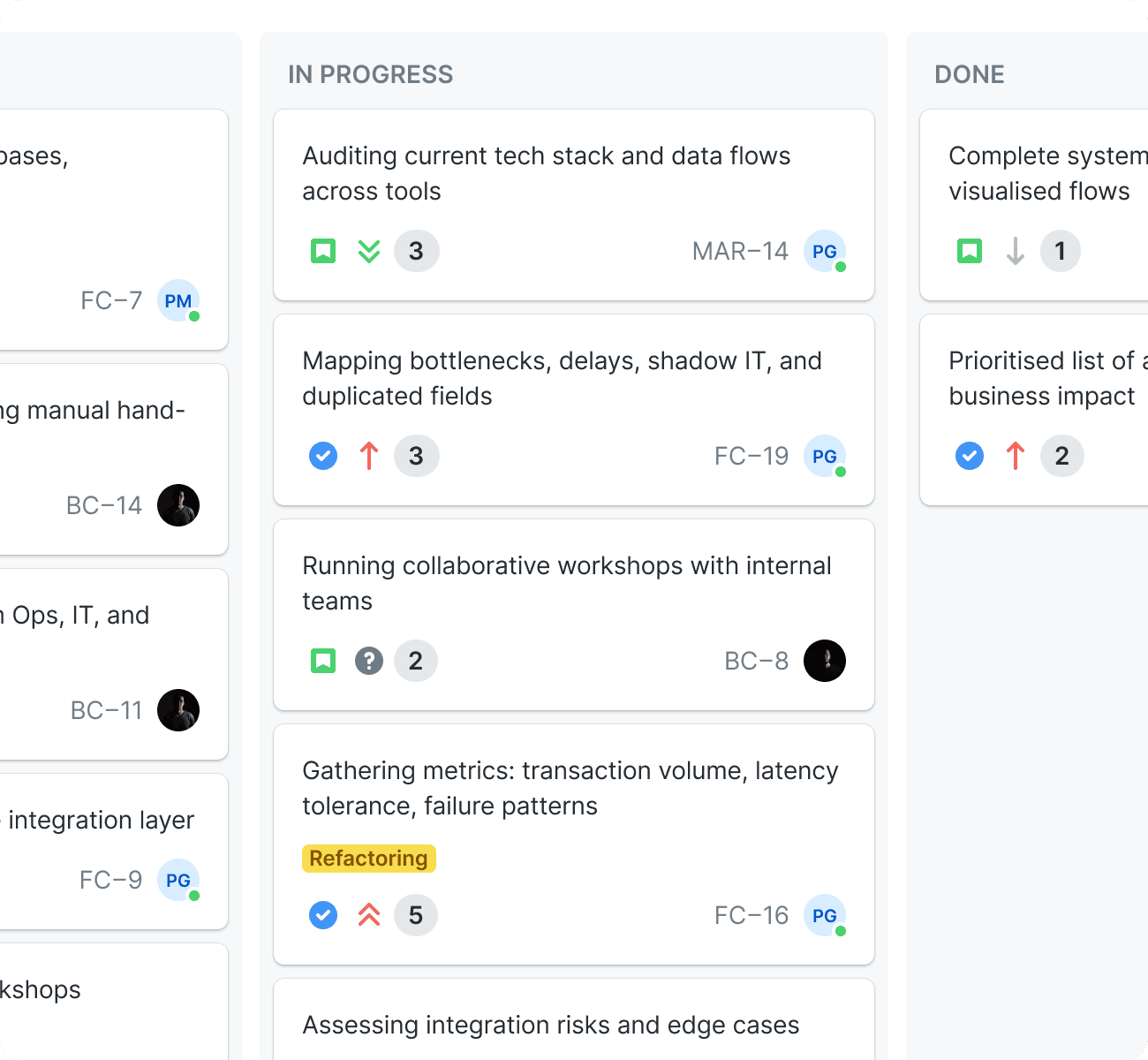Click the green story bookmark icon on Auditing card
Screen dimensions: 1148x1060
pos(323,251)
